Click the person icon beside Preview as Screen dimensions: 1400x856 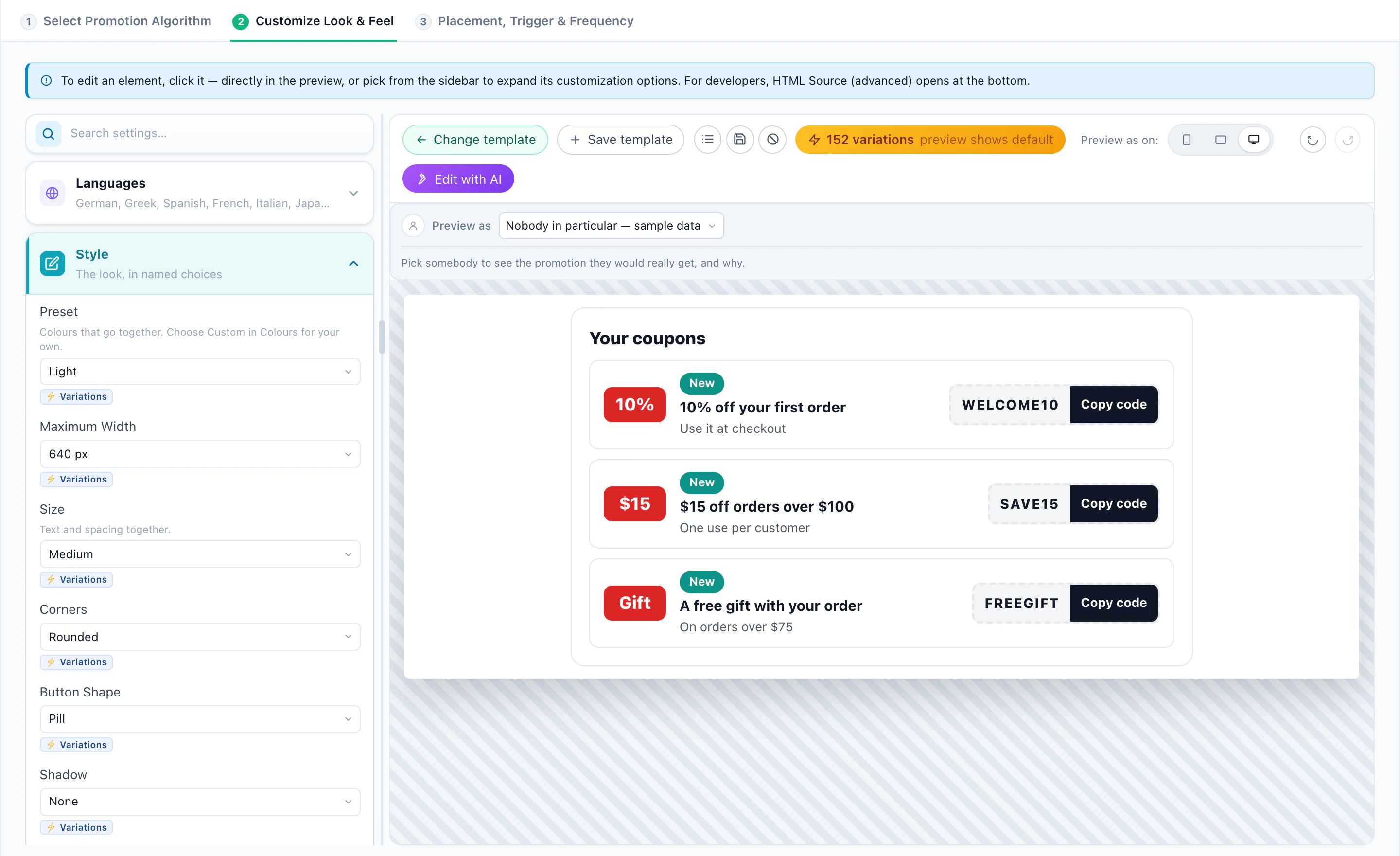pos(413,226)
